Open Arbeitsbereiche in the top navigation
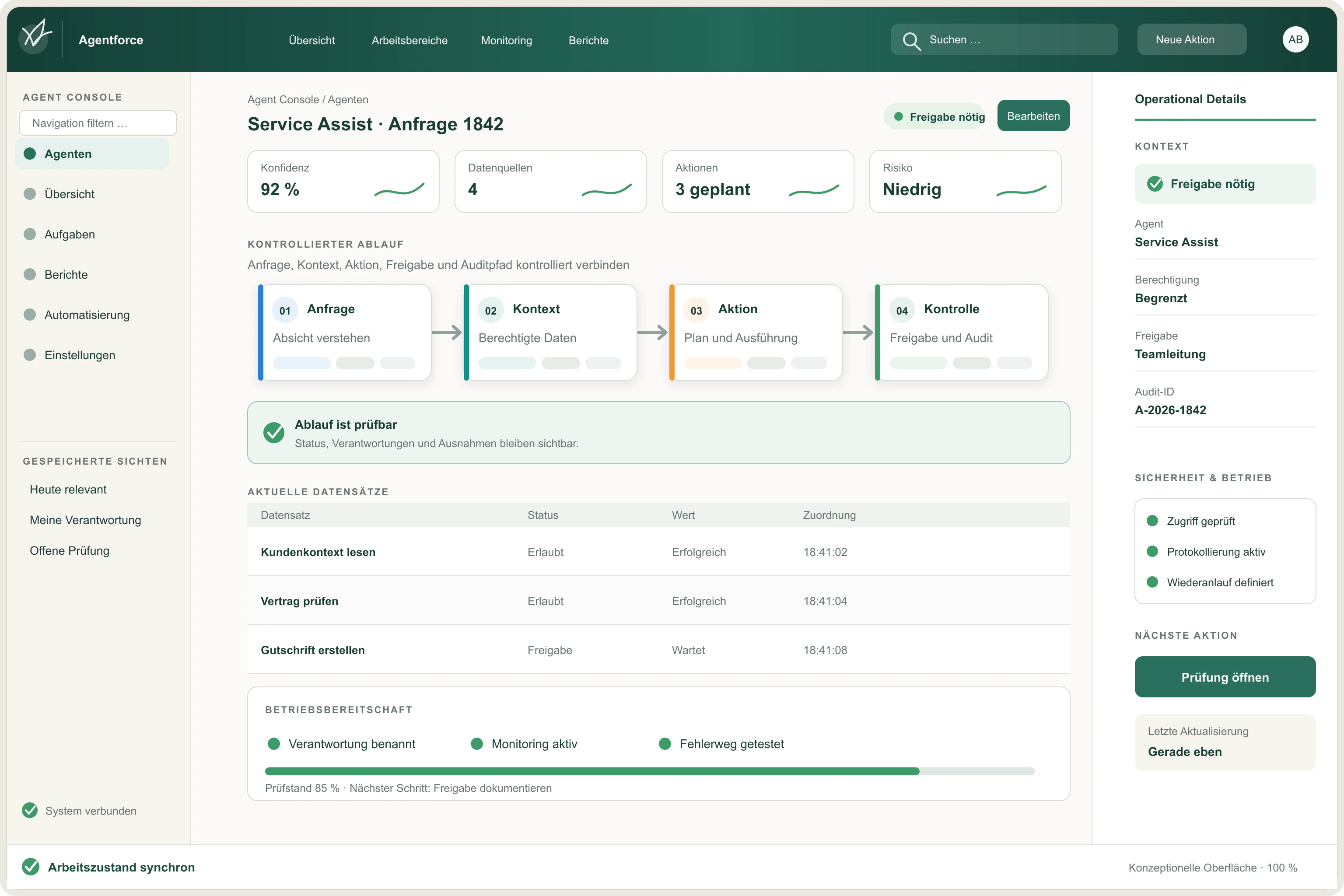This screenshot has width=1344, height=896. coord(409,40)
